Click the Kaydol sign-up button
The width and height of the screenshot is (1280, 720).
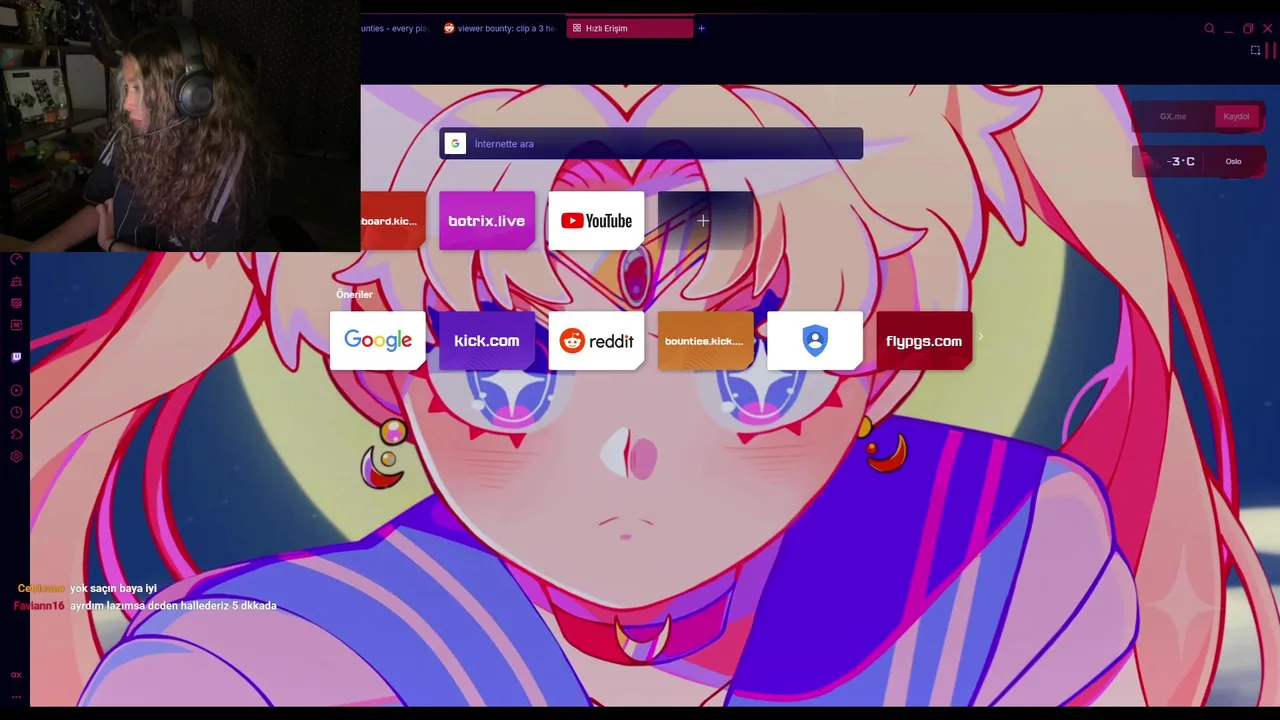pos(1236,116)
